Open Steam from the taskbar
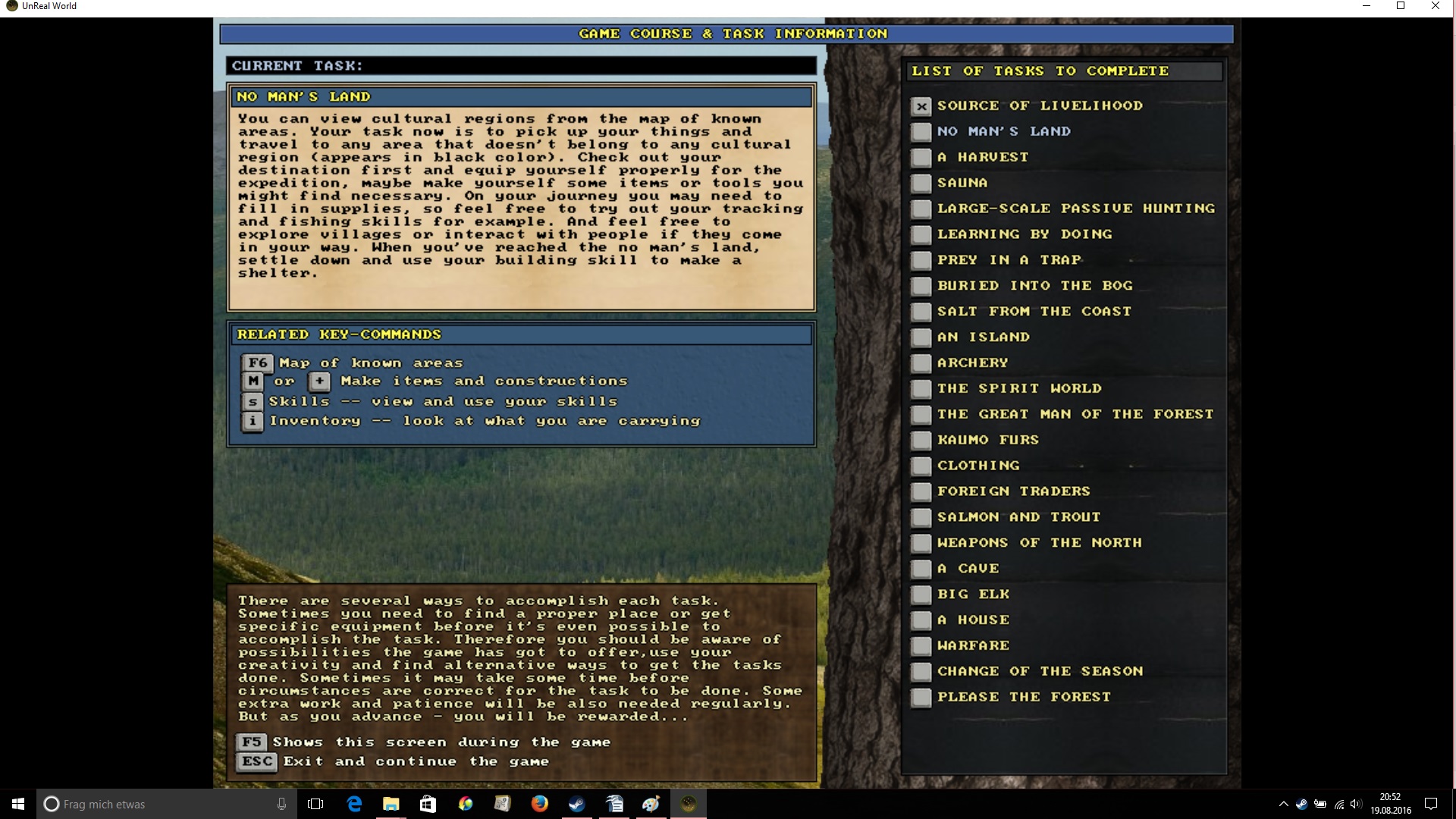This screenshot has height=819, width=1456. [x=577, y=804]
